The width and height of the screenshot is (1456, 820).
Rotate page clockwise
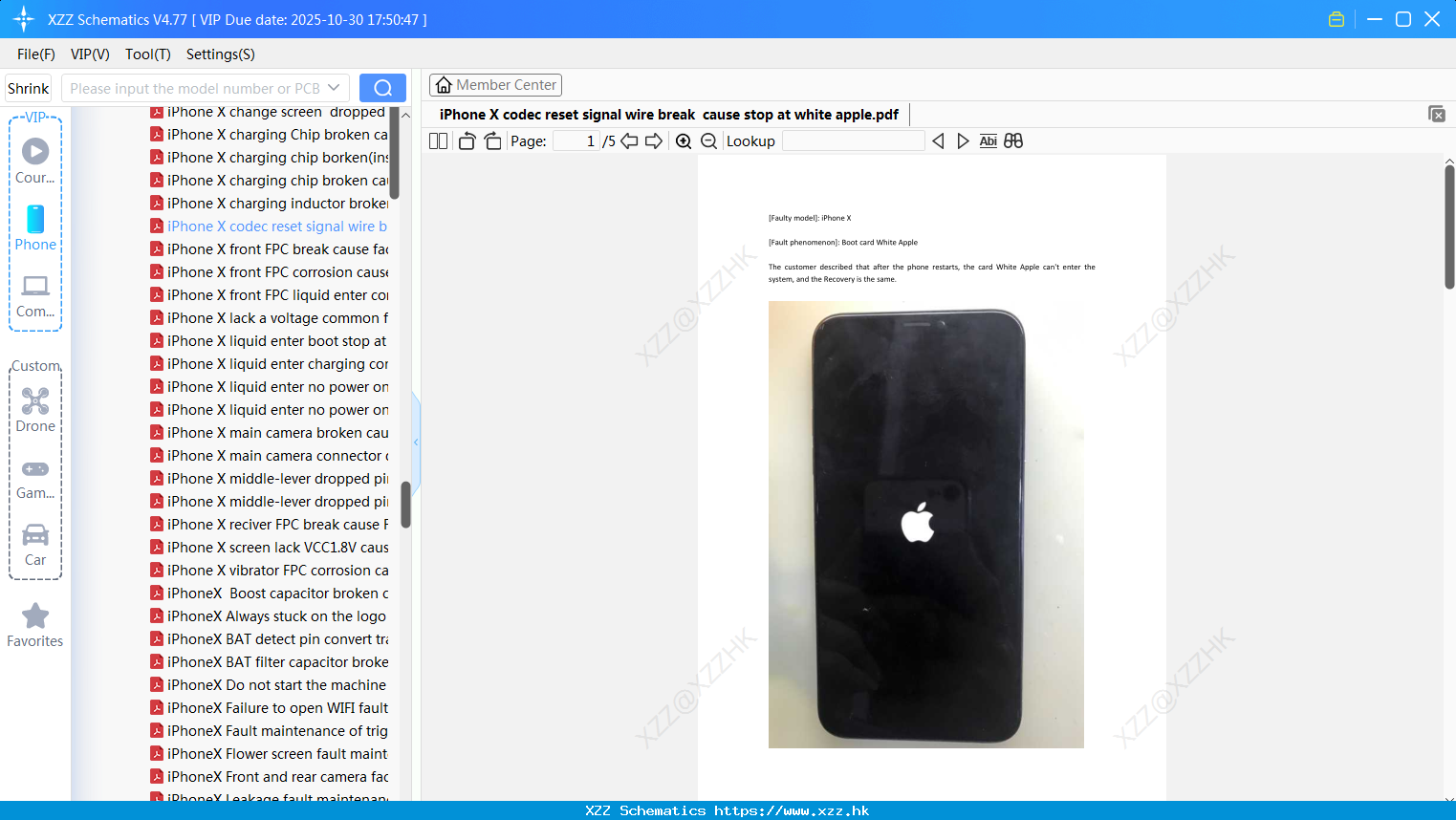pos(492,141)
